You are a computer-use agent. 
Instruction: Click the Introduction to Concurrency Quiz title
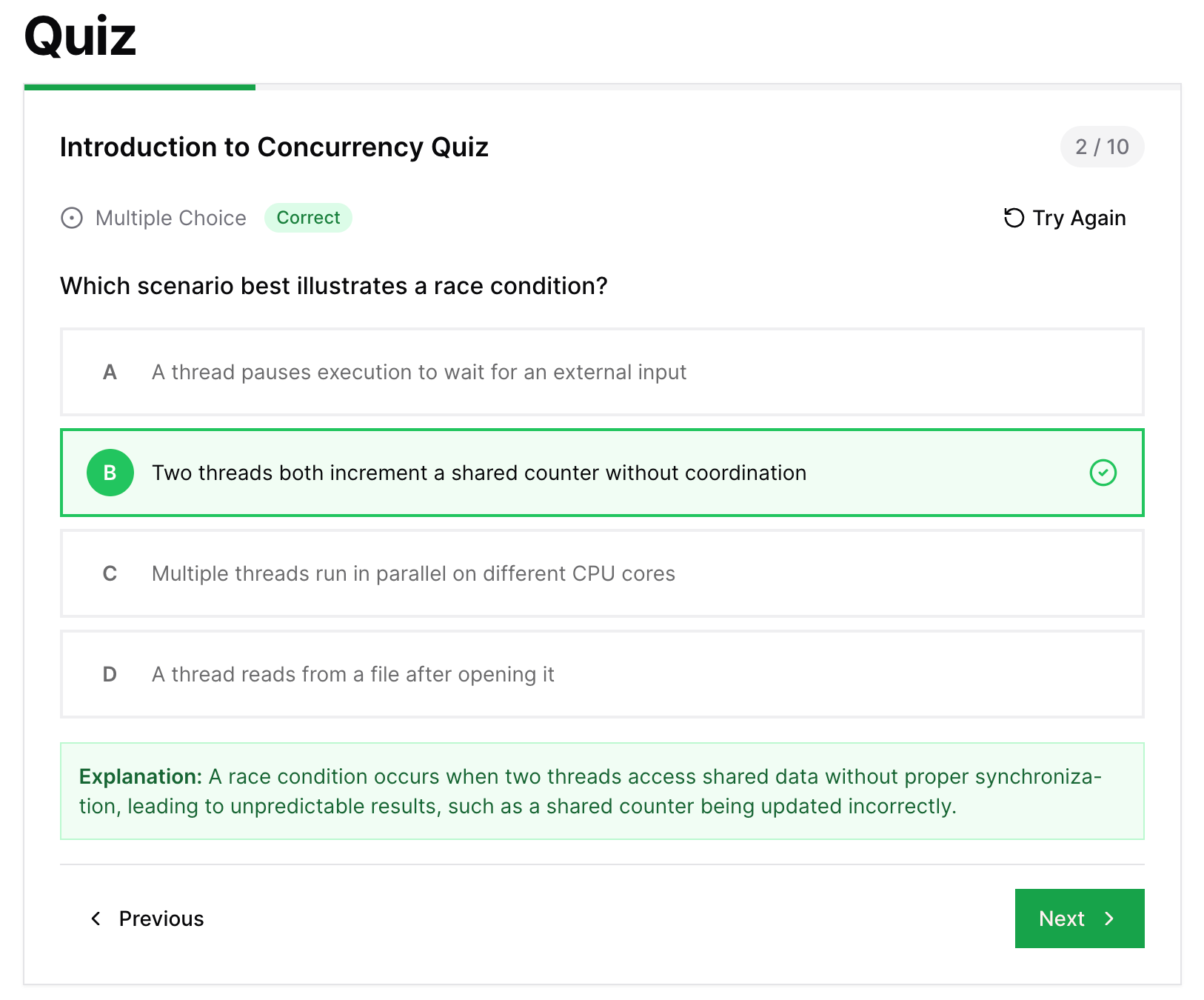click(x=274, y=147)
